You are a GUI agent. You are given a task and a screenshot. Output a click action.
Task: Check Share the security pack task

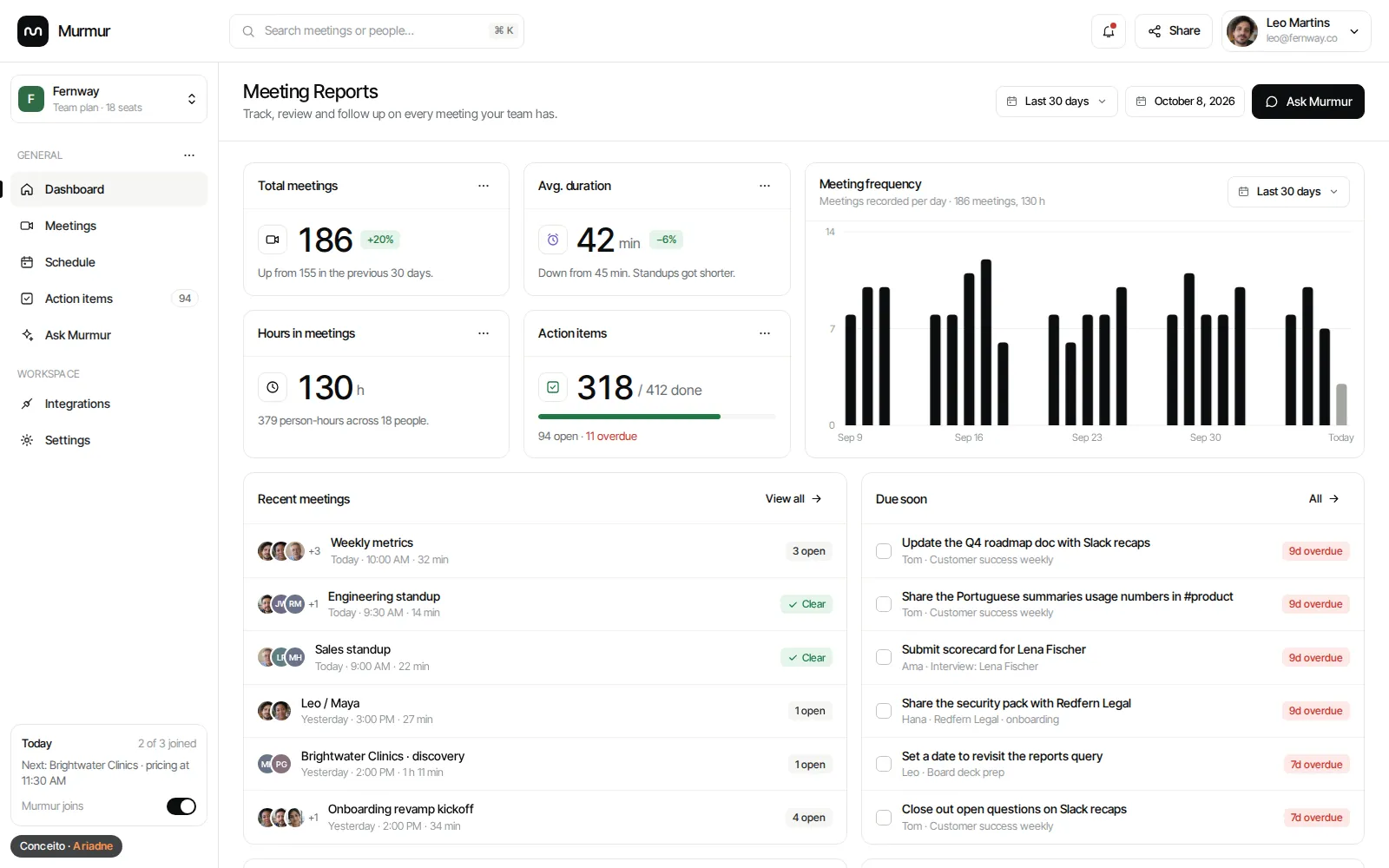[884, 711]
